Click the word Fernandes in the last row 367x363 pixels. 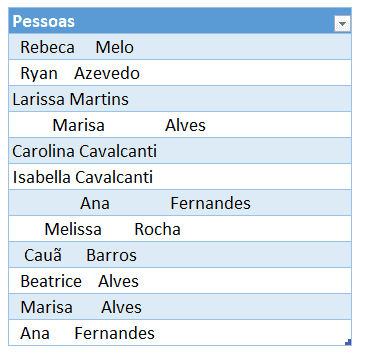(x=115, y=333)
